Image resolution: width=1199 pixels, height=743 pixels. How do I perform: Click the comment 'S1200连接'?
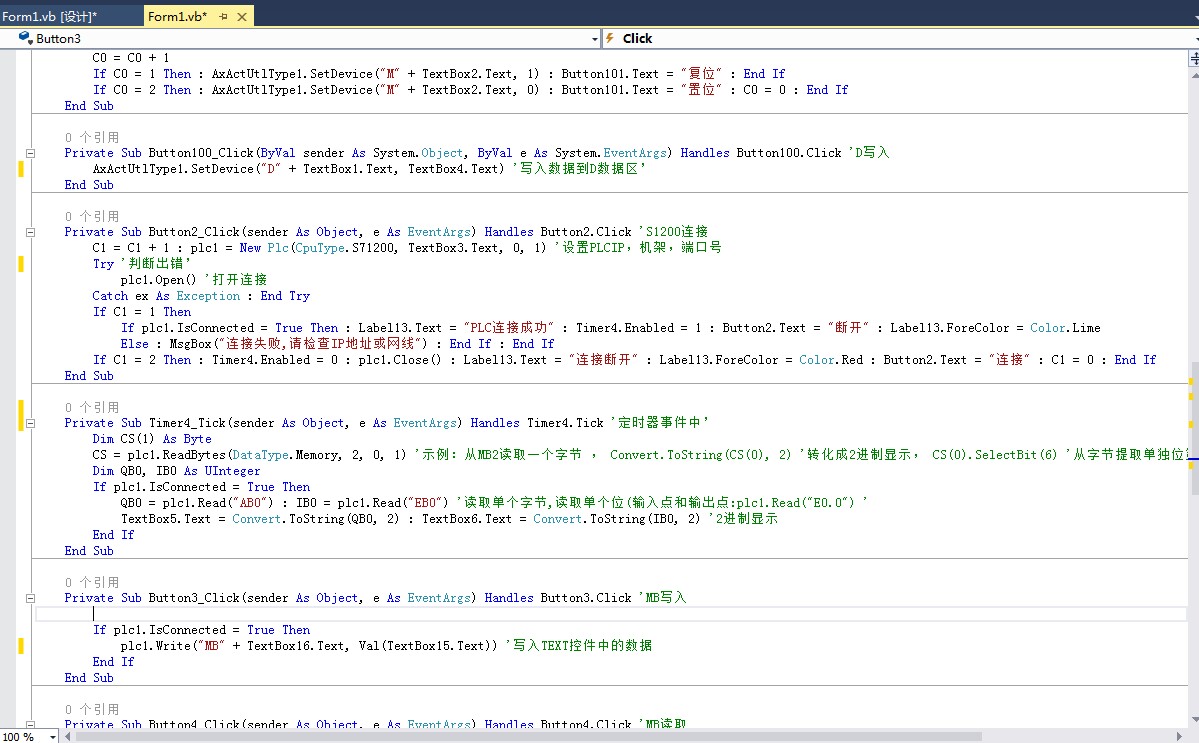point(674,232)
